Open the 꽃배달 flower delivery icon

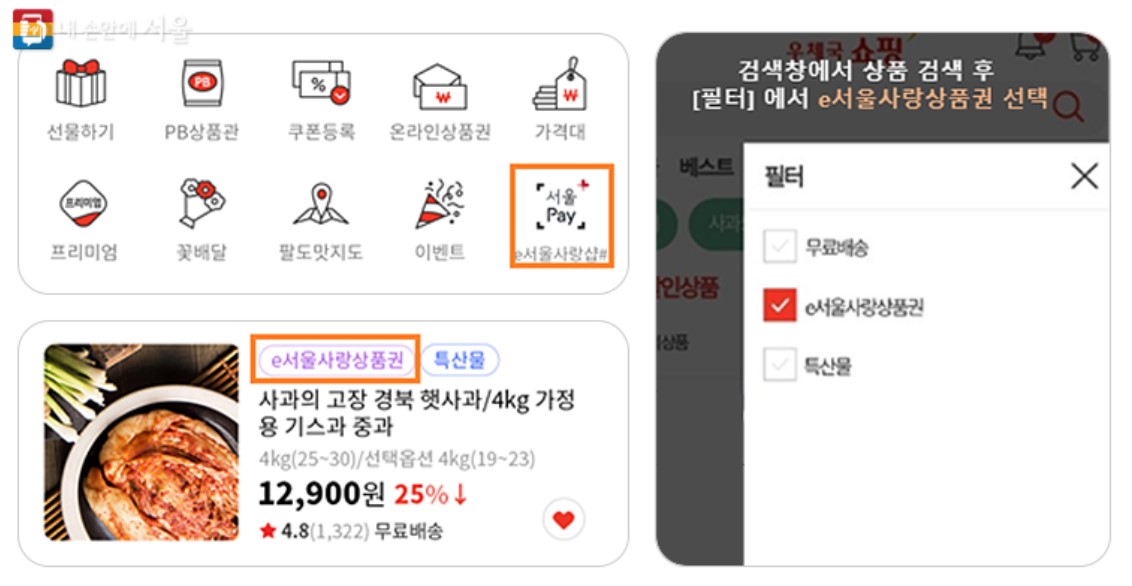(202, 204)
